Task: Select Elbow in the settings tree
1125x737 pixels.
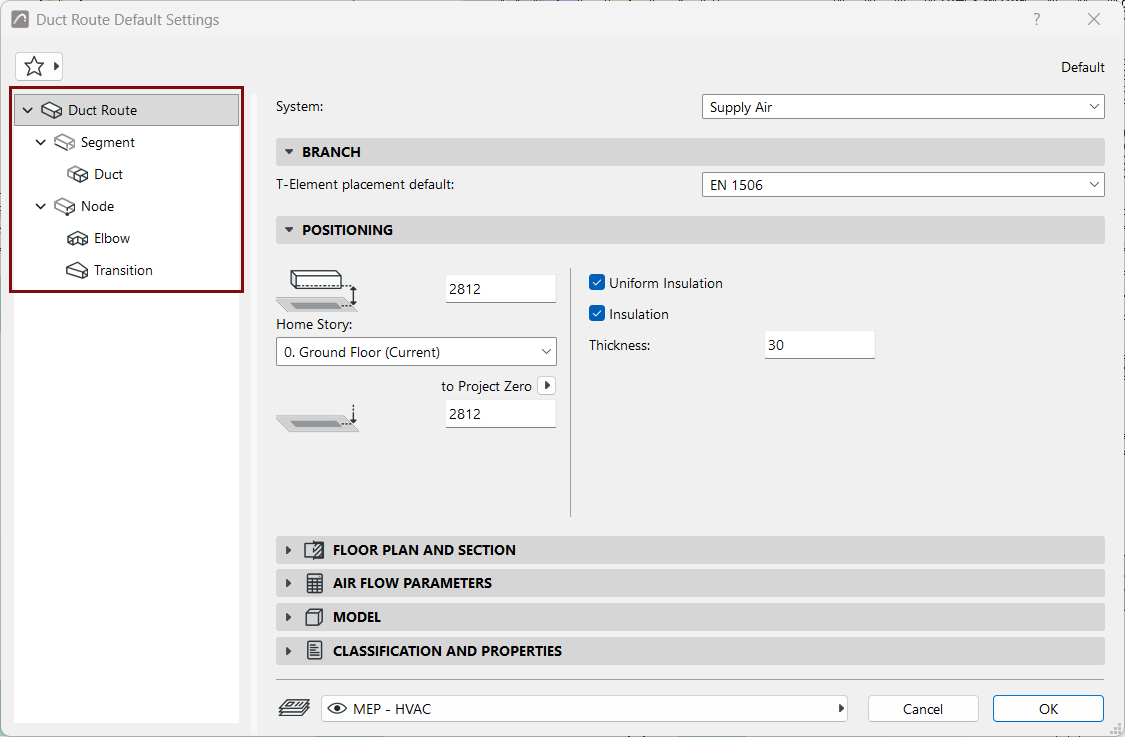Action: 112,238
